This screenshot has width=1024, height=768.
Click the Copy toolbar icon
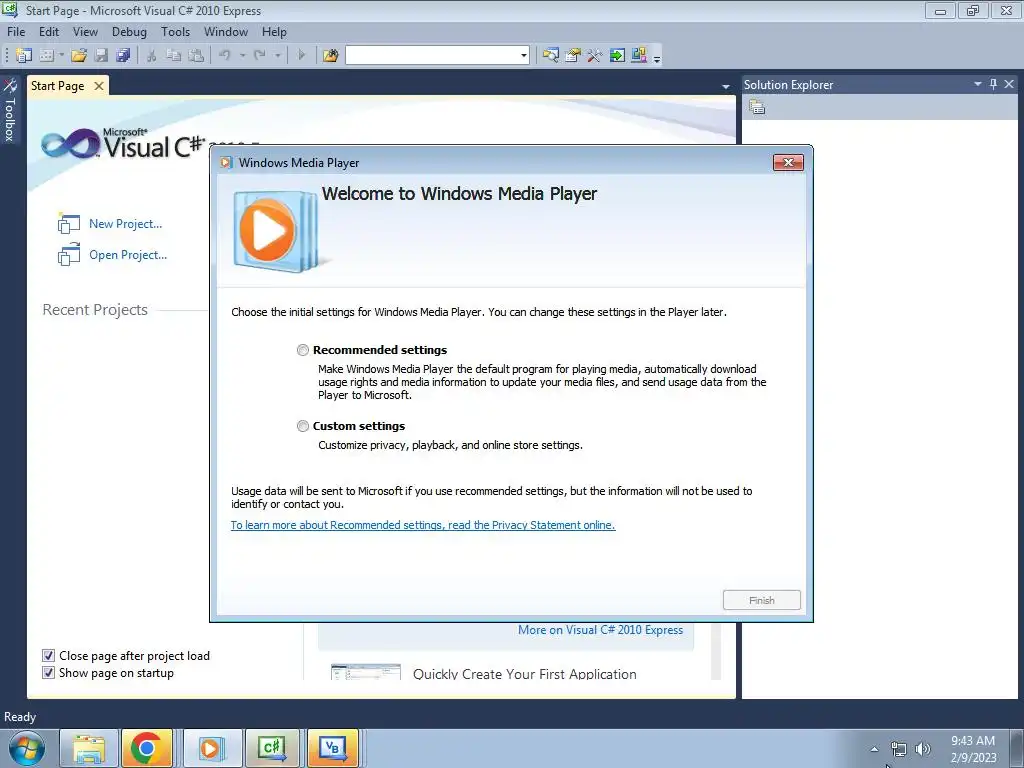173,56
